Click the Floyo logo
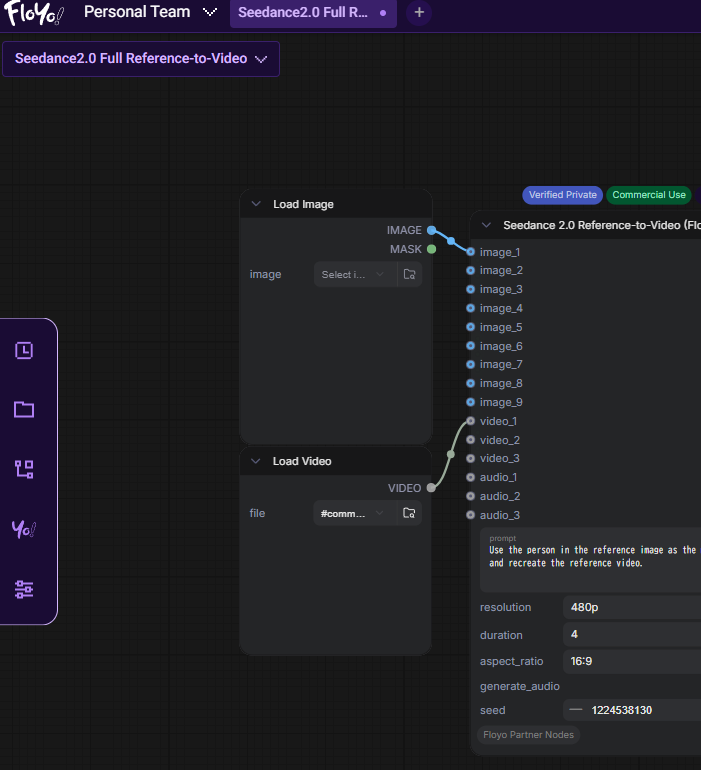The height and width of the screenshot is (770, 701). [x=33, y=13]
